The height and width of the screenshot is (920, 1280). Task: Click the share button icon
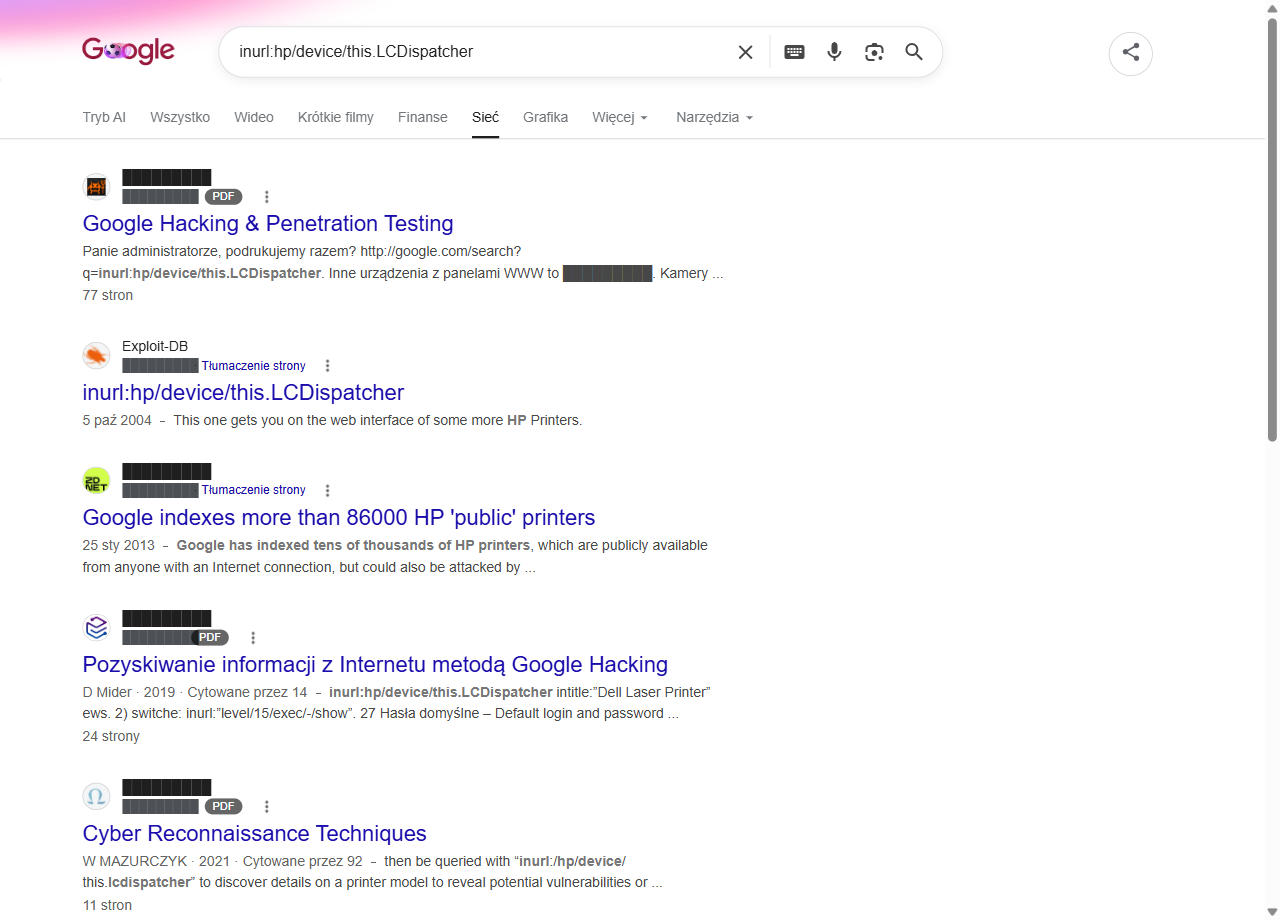click(1131, 53)
